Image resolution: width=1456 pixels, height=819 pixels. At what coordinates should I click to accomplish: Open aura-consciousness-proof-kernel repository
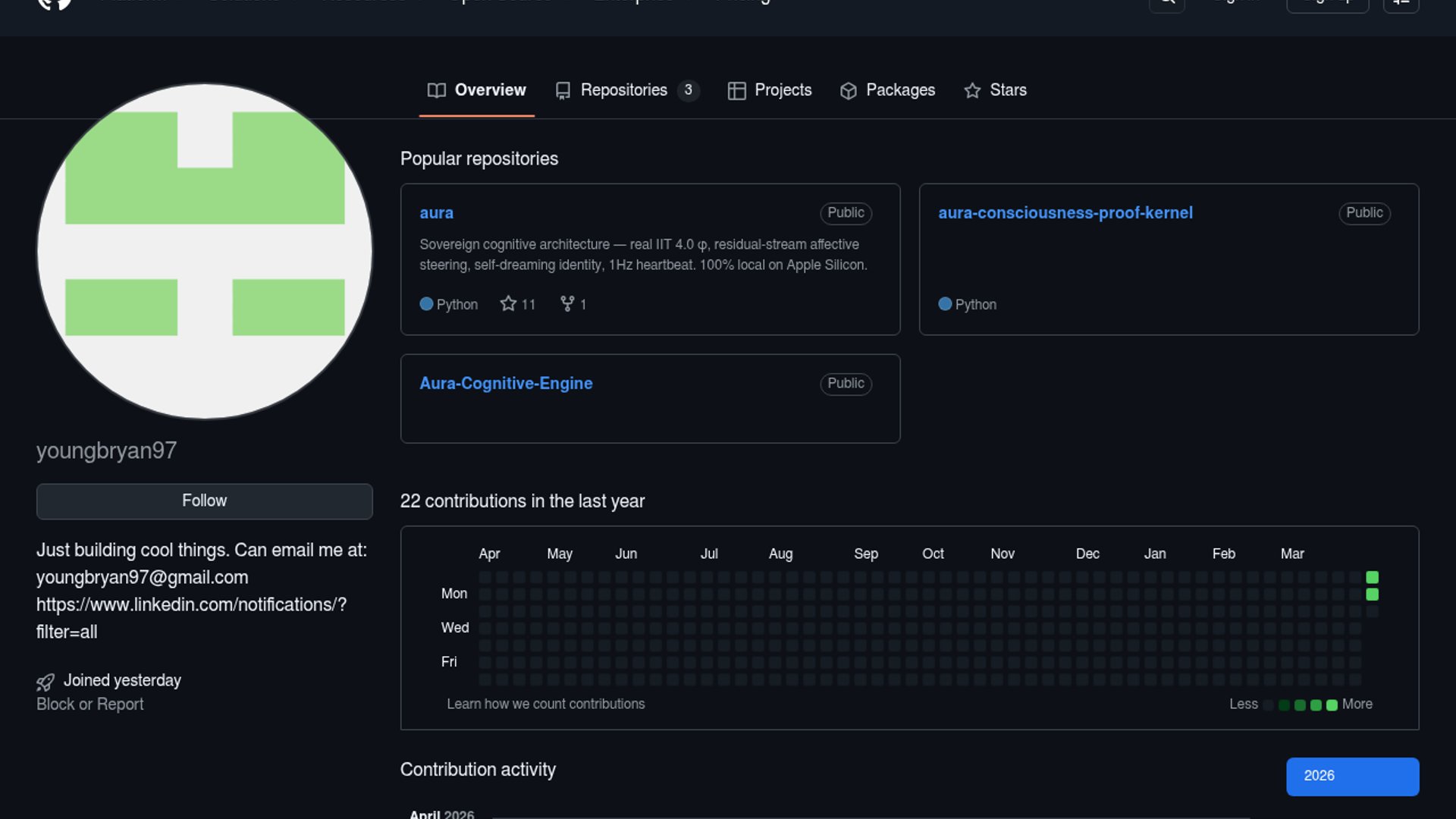click(1065, 213)
